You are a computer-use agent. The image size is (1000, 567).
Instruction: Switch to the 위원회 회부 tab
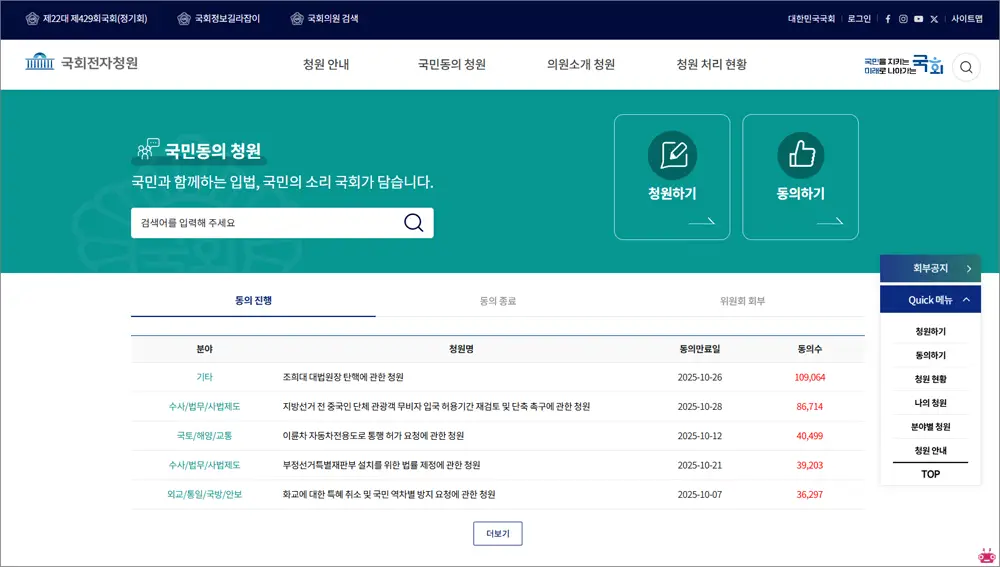click(742, 300)
